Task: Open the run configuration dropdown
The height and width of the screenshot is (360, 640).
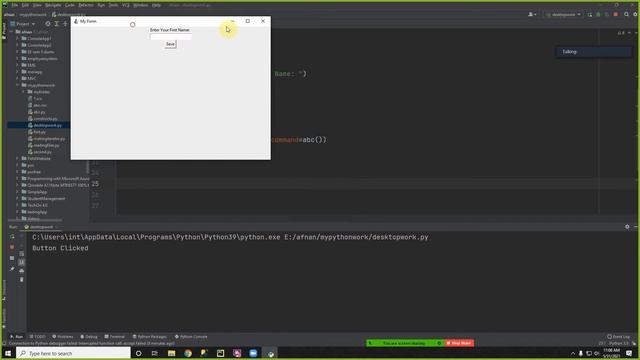Action: click(563, 15)
